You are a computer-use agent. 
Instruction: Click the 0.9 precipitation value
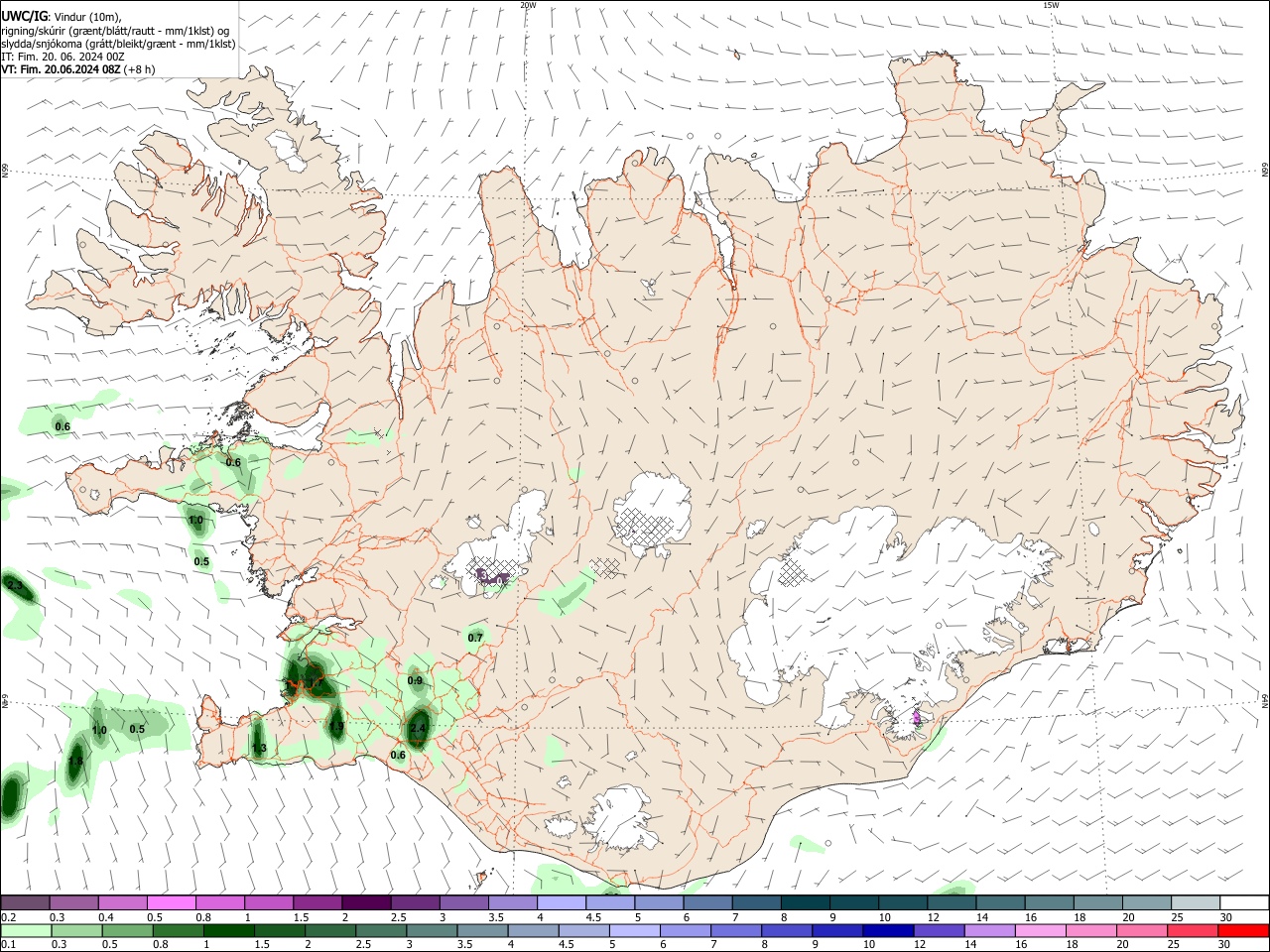[x=415, y=680]
